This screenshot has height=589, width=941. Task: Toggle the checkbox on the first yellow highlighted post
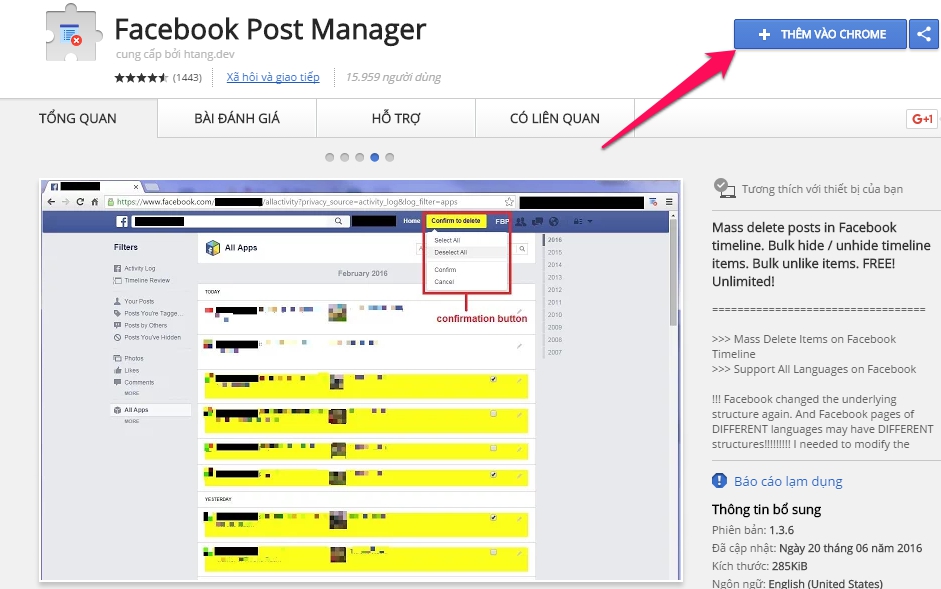(x=494, y=380)
